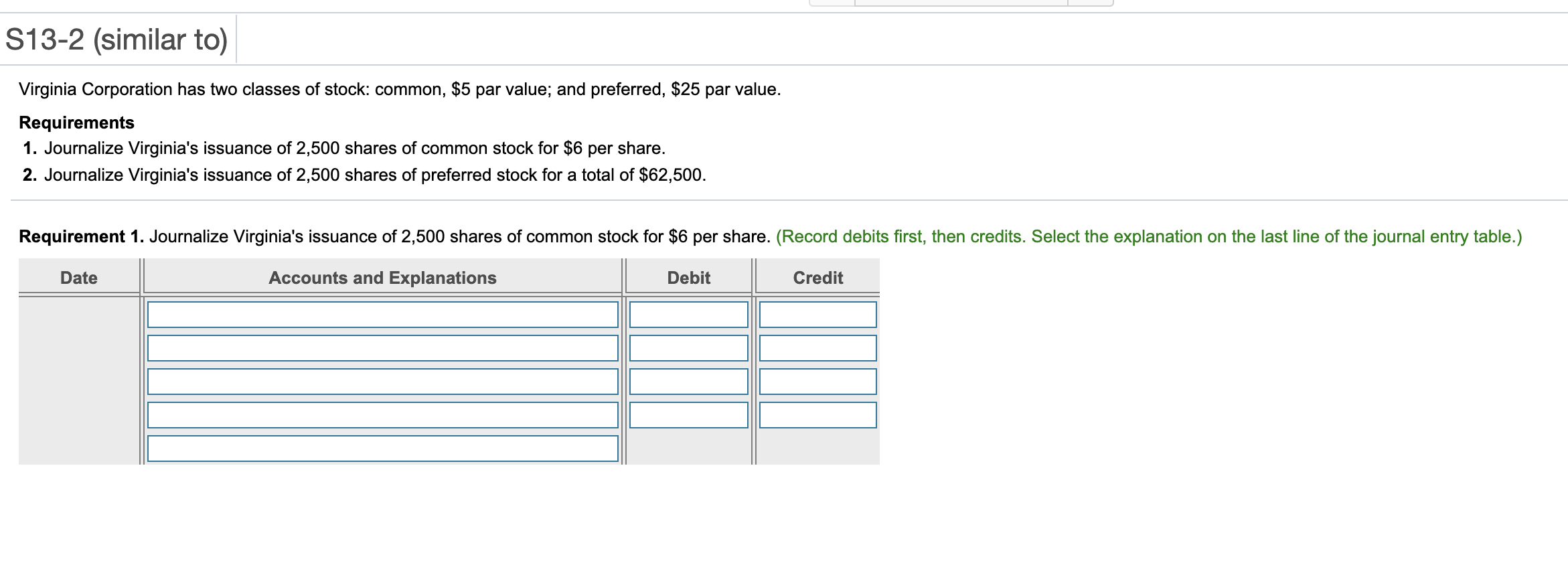1568x561 pixels.
Task: Click the Accounts and Explanations column header
Action: pyautogui.click(x=382, y=277)
